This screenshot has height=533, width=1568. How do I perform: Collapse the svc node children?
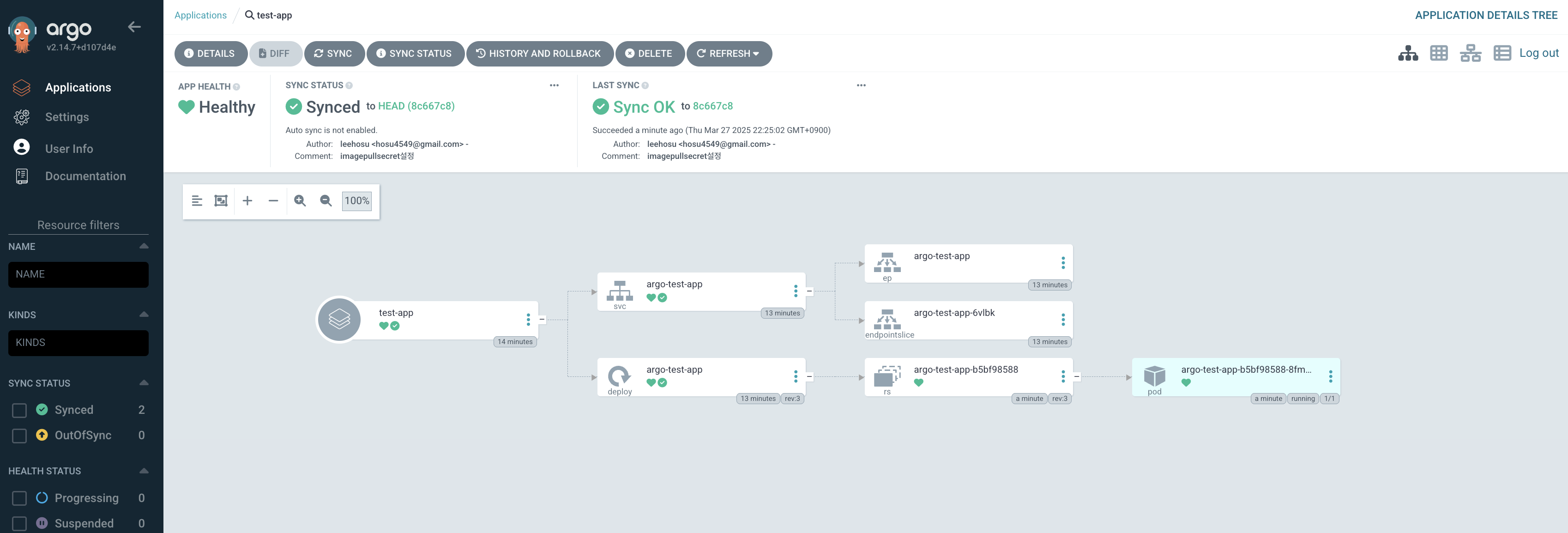809,291
